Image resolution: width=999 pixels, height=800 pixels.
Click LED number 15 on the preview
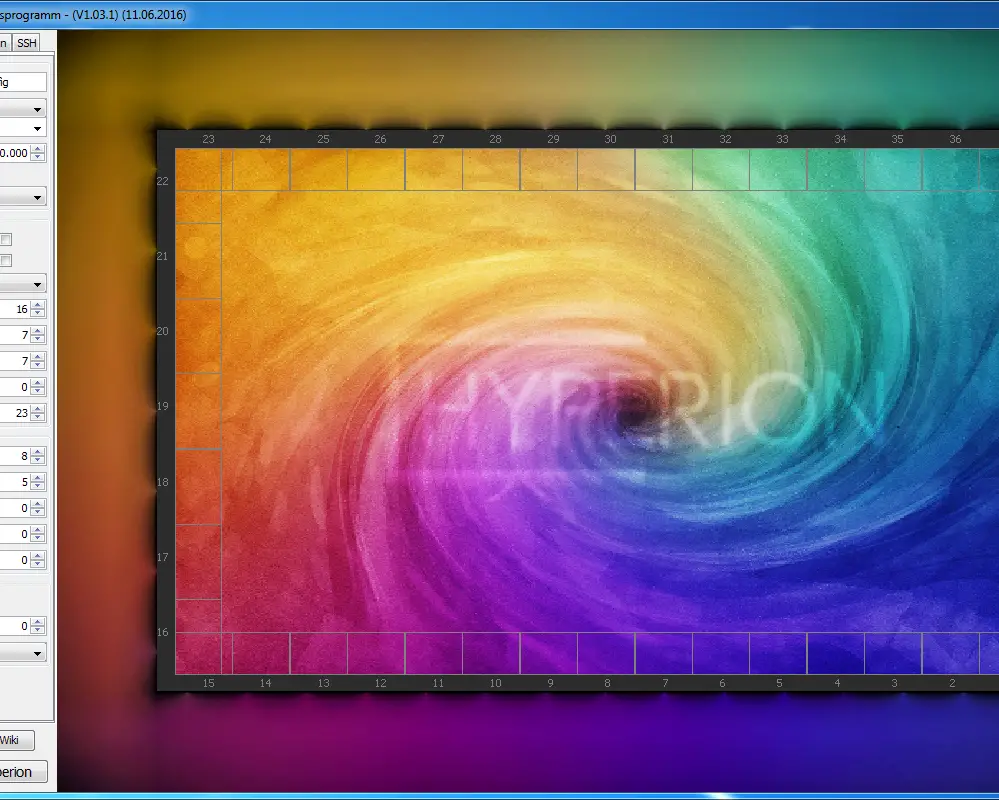pos(208,683)
